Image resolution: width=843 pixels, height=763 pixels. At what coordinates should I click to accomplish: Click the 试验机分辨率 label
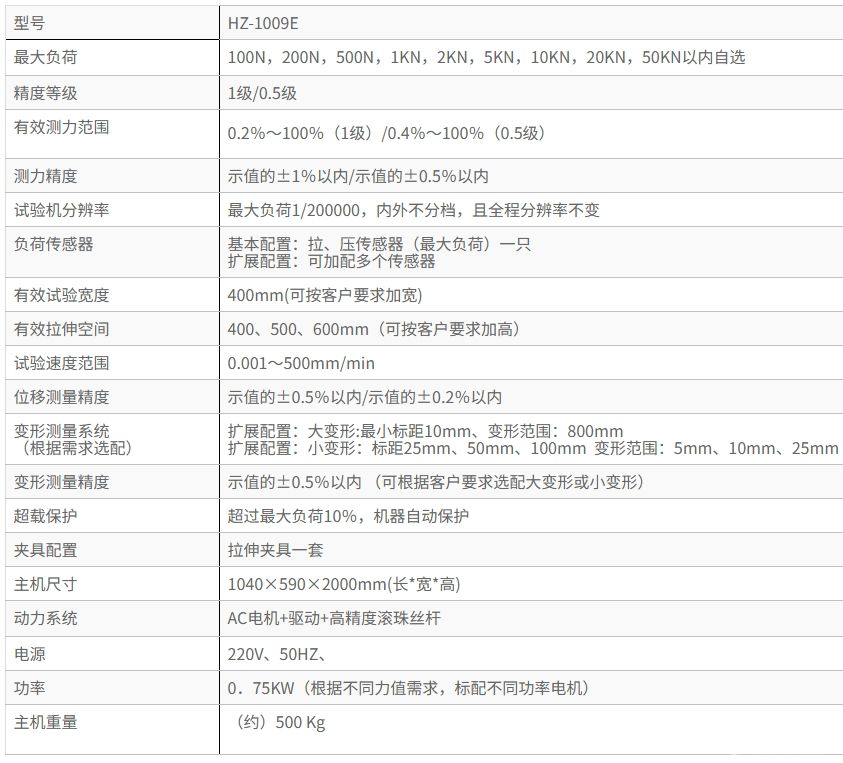(x=61, y=210)
